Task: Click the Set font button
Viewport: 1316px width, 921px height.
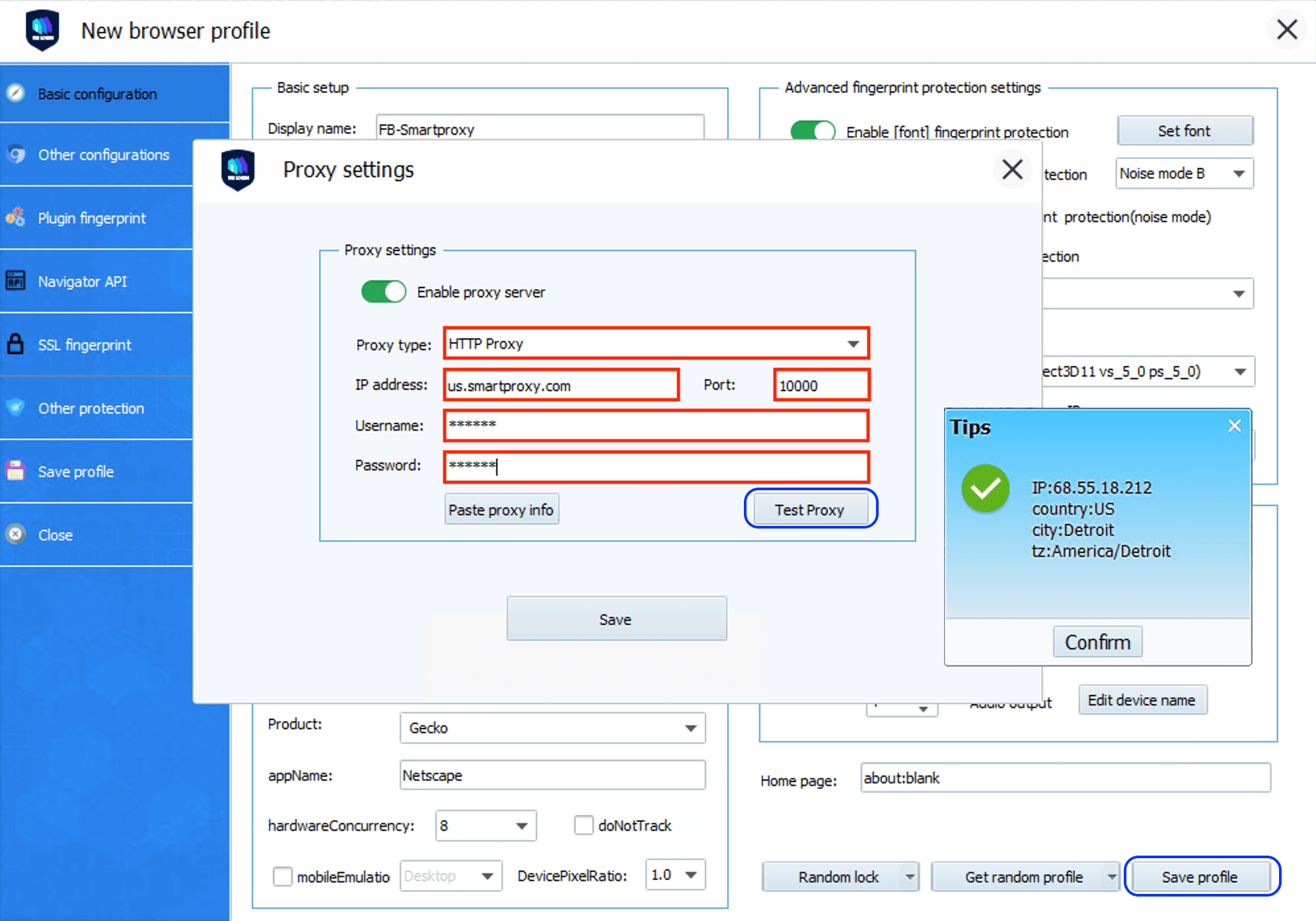Action: coord(1184,131)
